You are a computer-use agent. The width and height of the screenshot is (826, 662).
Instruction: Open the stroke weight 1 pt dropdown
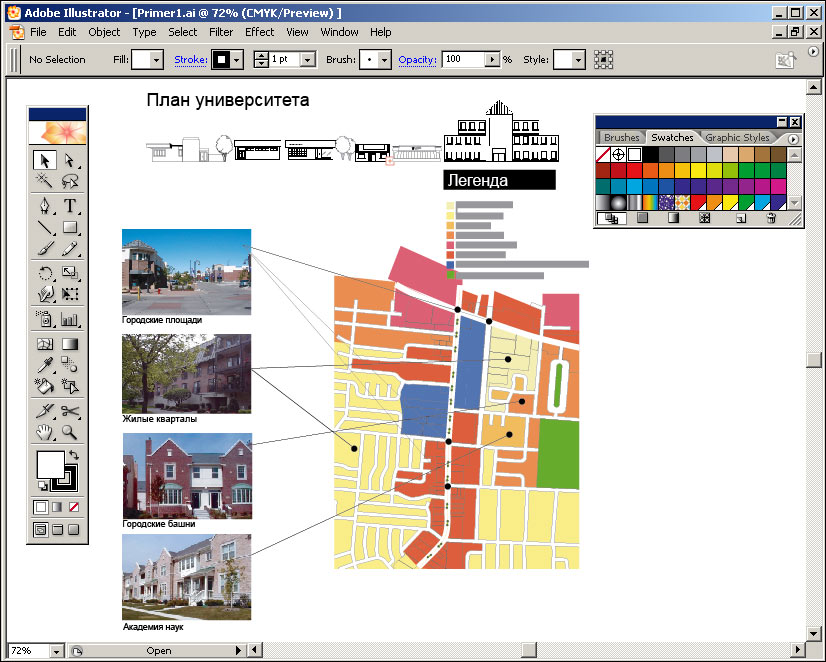308,60
